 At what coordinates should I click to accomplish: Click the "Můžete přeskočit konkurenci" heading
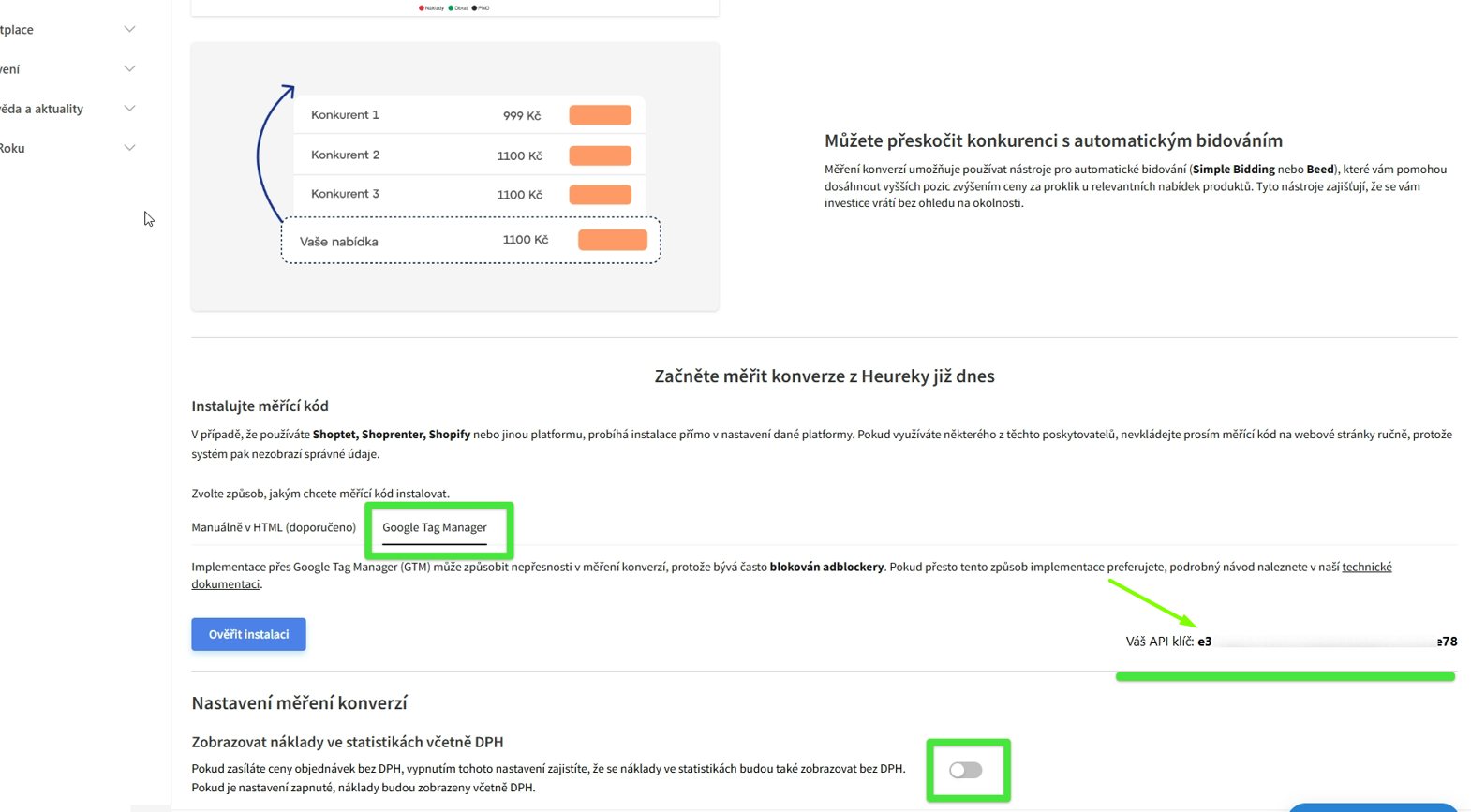[x=1053, y=140]
